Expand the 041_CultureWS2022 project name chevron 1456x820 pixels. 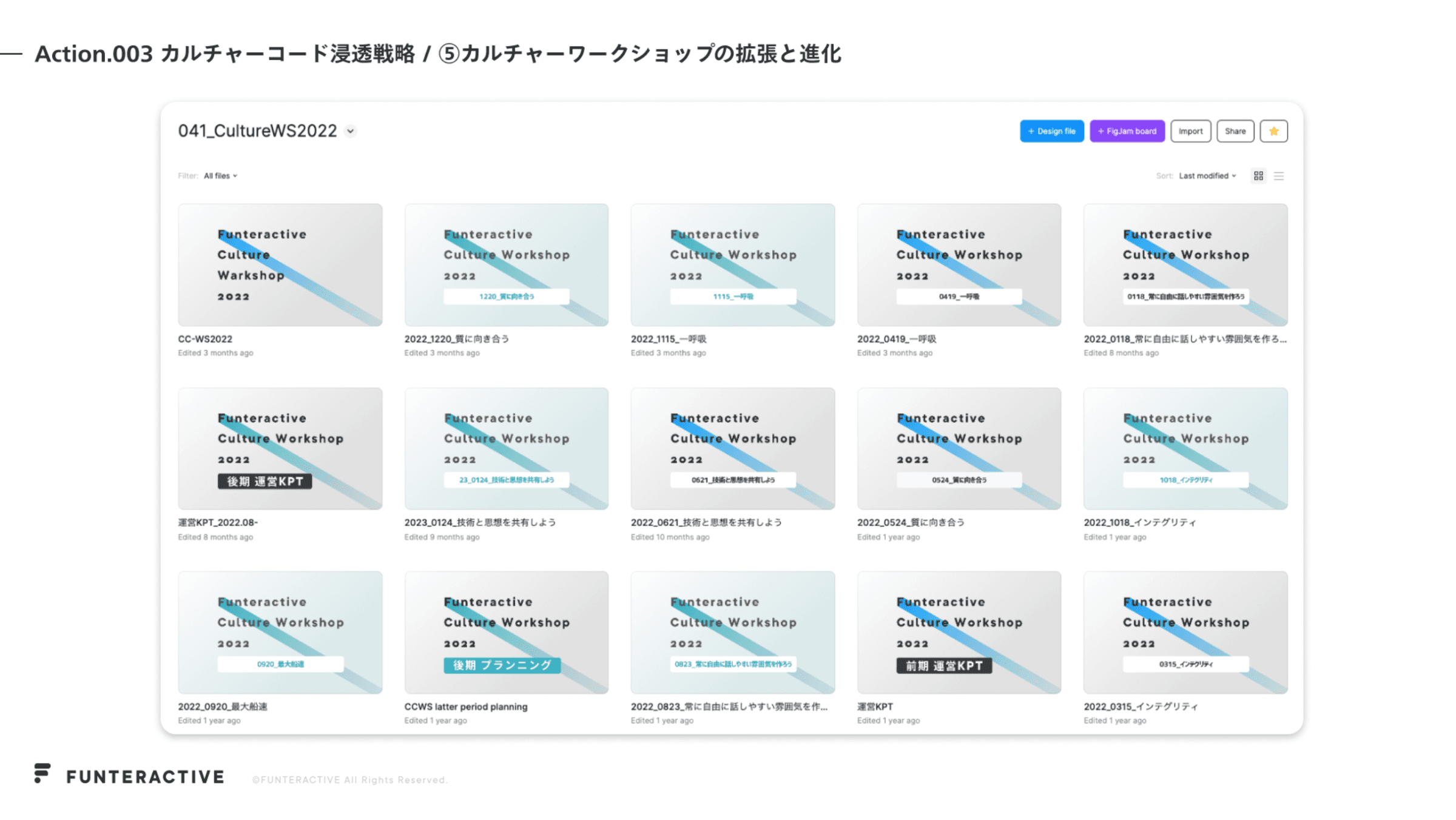tap(351, 131)
